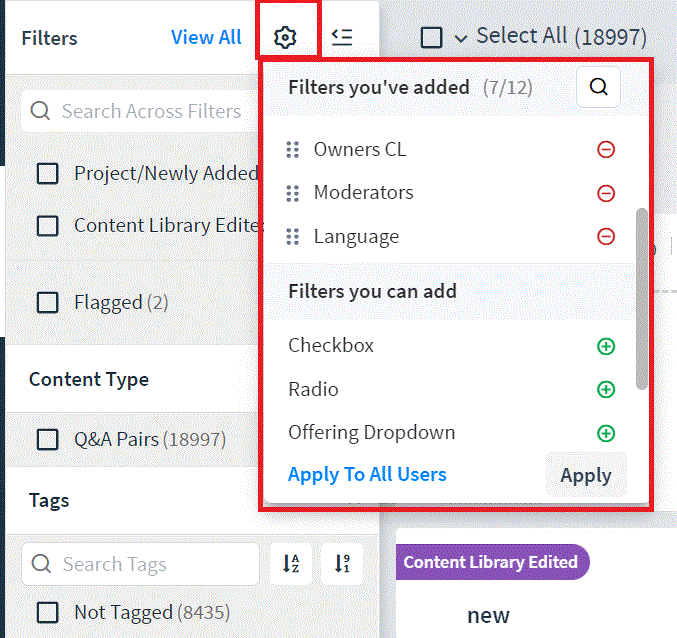Remove the Owners CL filter
This screenshot has width=677, height=638.
(x=606, y=150)
